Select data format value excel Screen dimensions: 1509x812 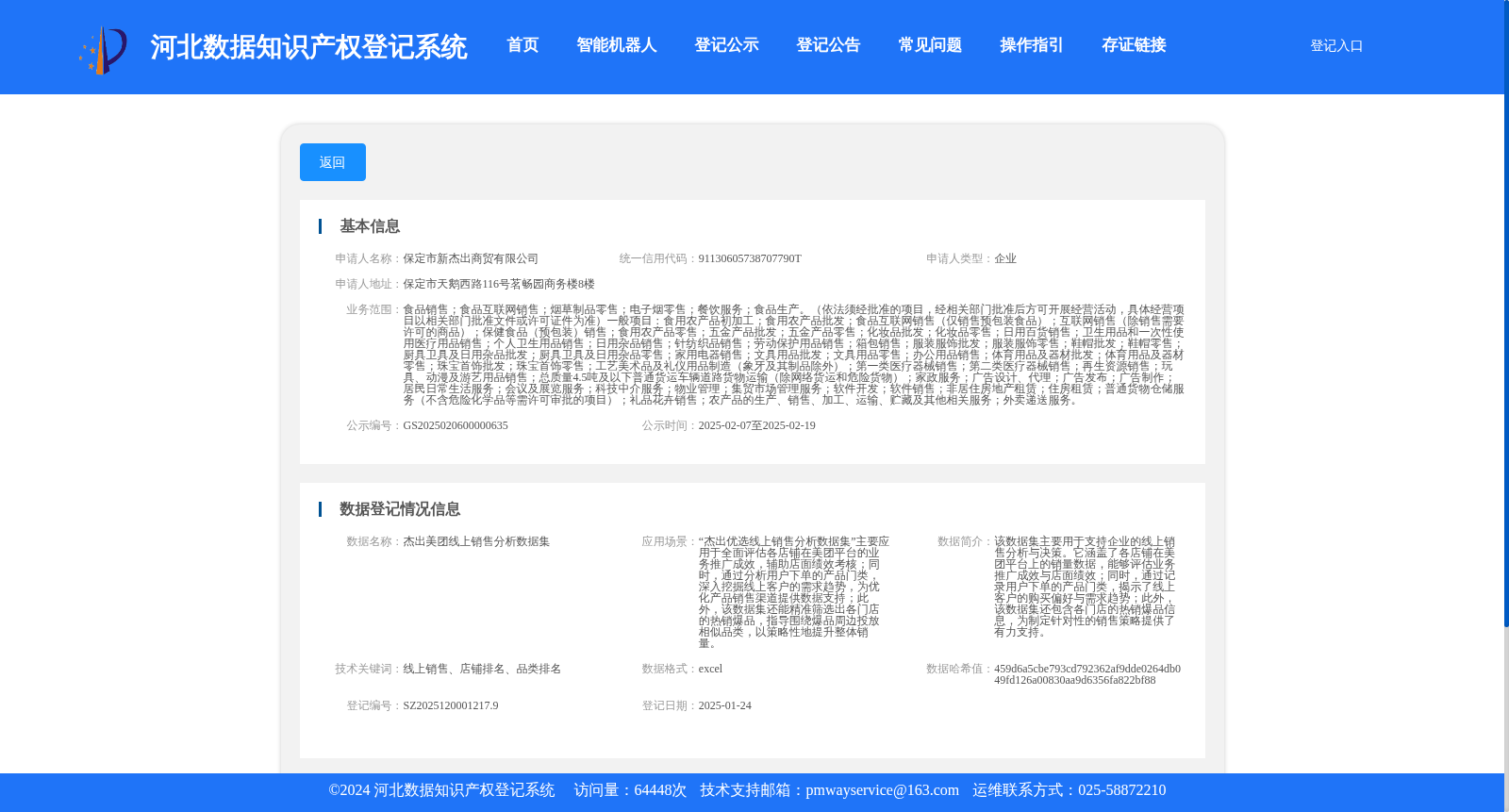click(710, 669)
